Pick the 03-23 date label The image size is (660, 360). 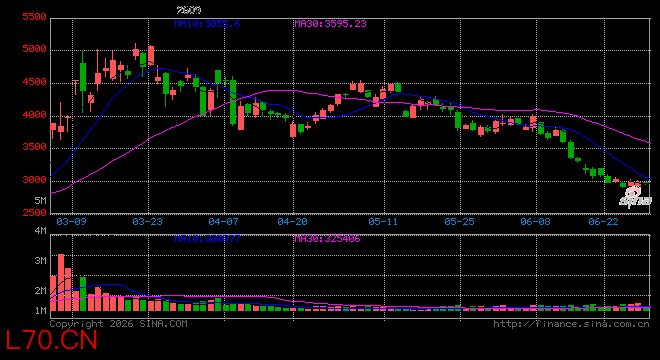[x=147, y=221]
